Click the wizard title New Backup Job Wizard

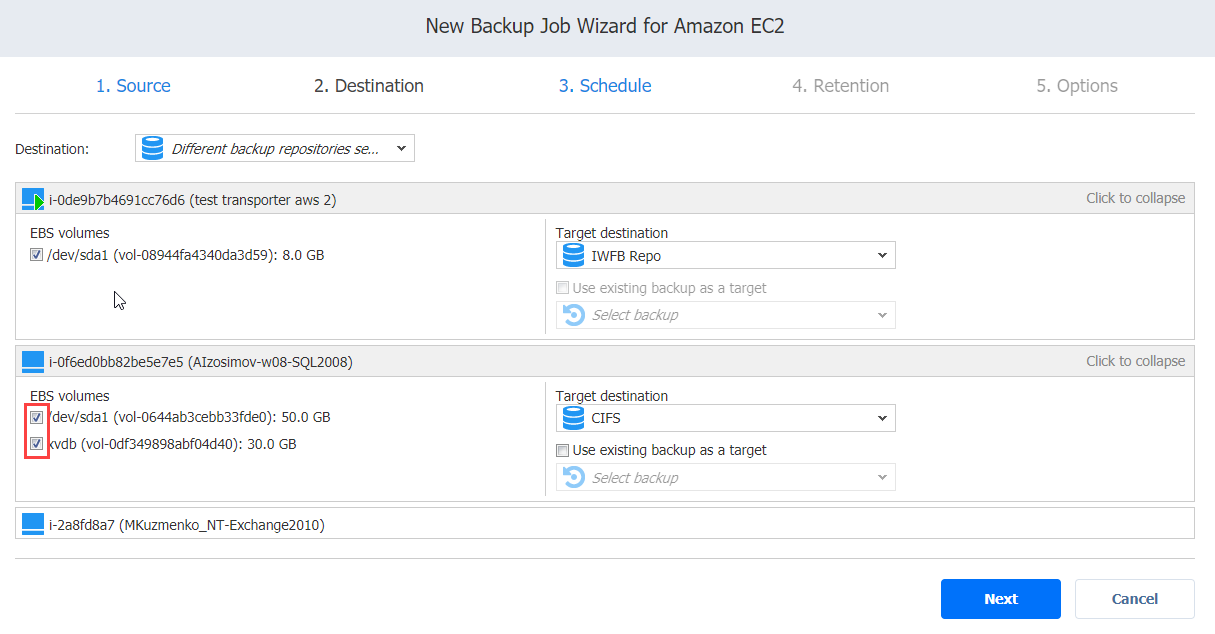click(605, 26)
